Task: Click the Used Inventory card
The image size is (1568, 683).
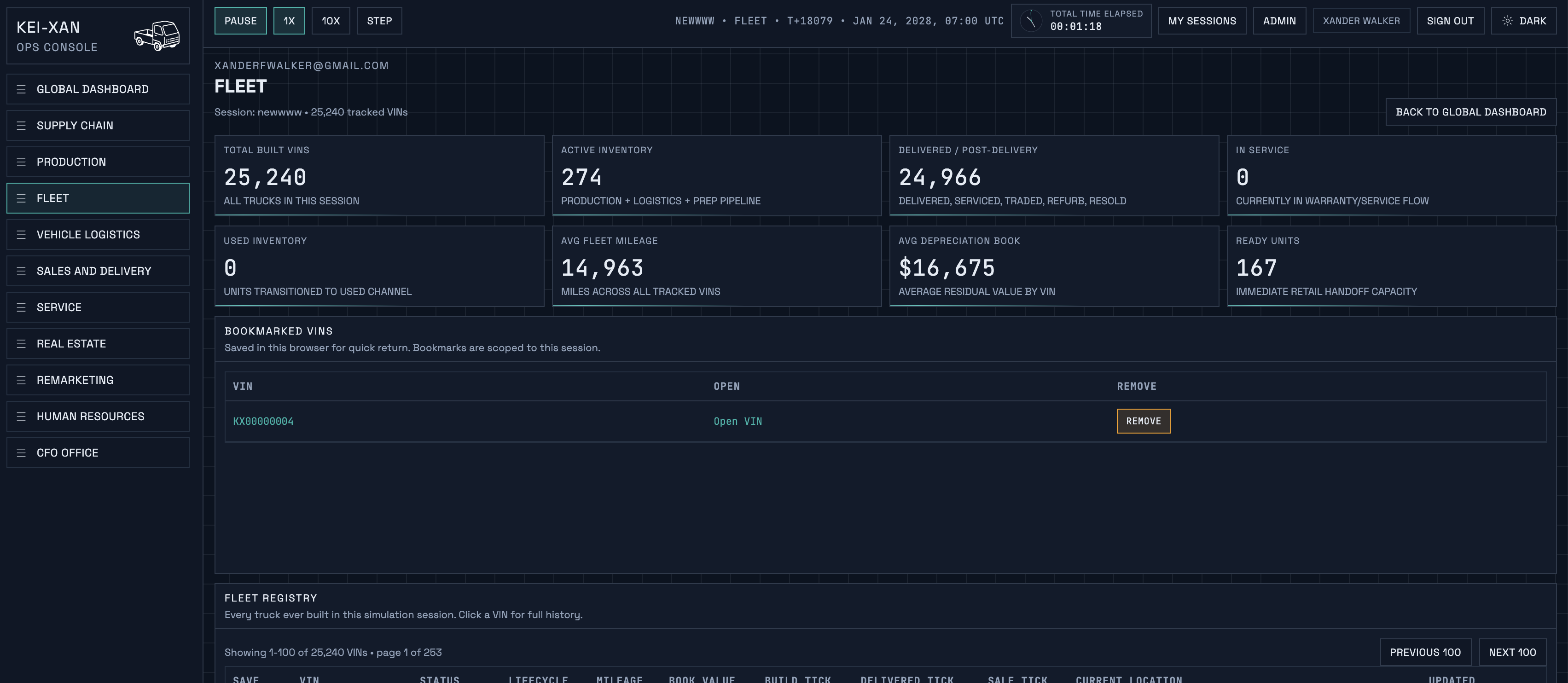Action: (x=379, y=266)
